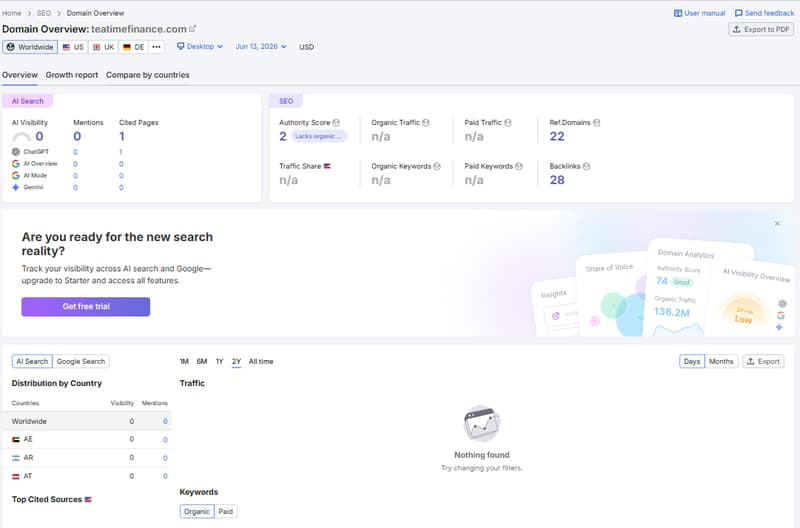The height and width of the screenshot is (528, 800).
Task: Click the Lacks organic badge
Action: 319,136
